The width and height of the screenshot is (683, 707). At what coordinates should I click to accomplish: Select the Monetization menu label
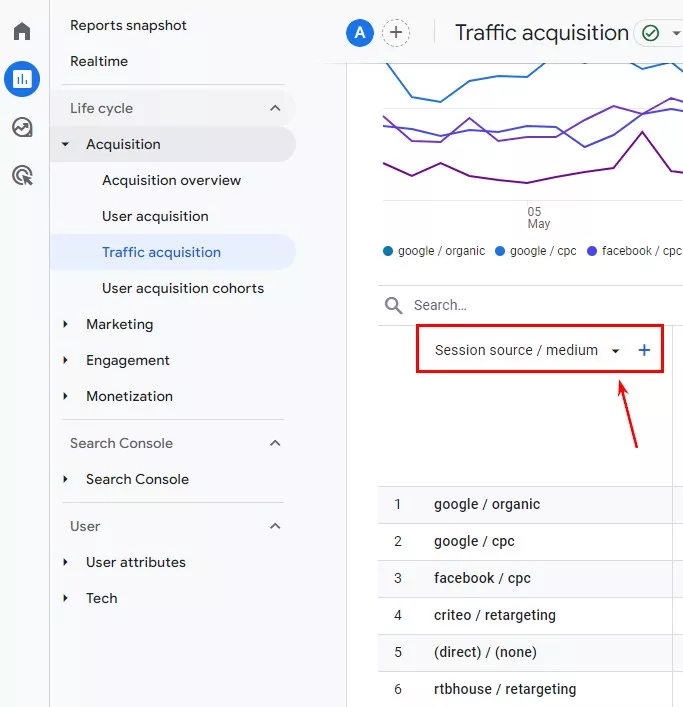(x=129, y=396)
